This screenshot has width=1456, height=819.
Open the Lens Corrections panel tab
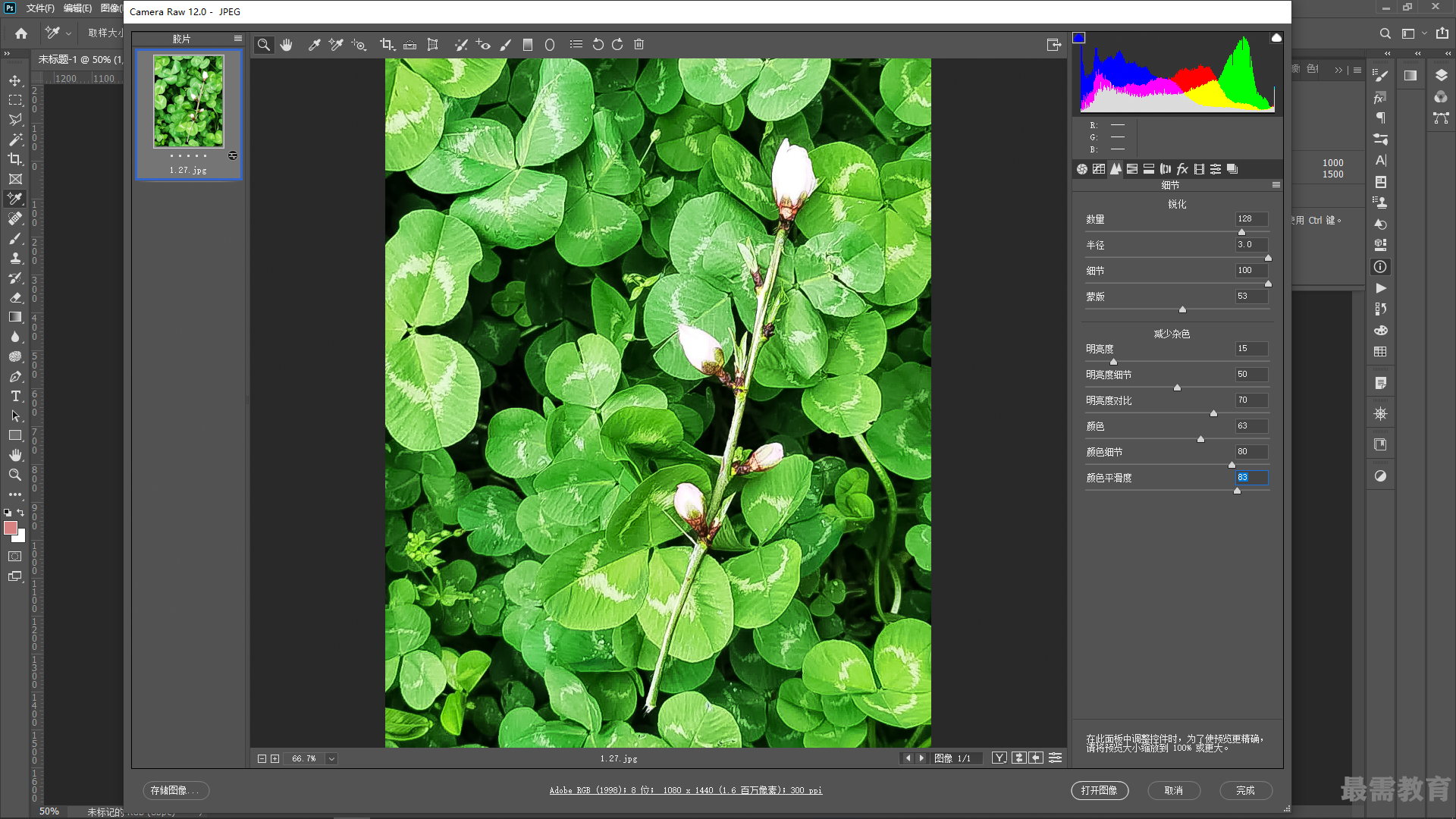1166,169
